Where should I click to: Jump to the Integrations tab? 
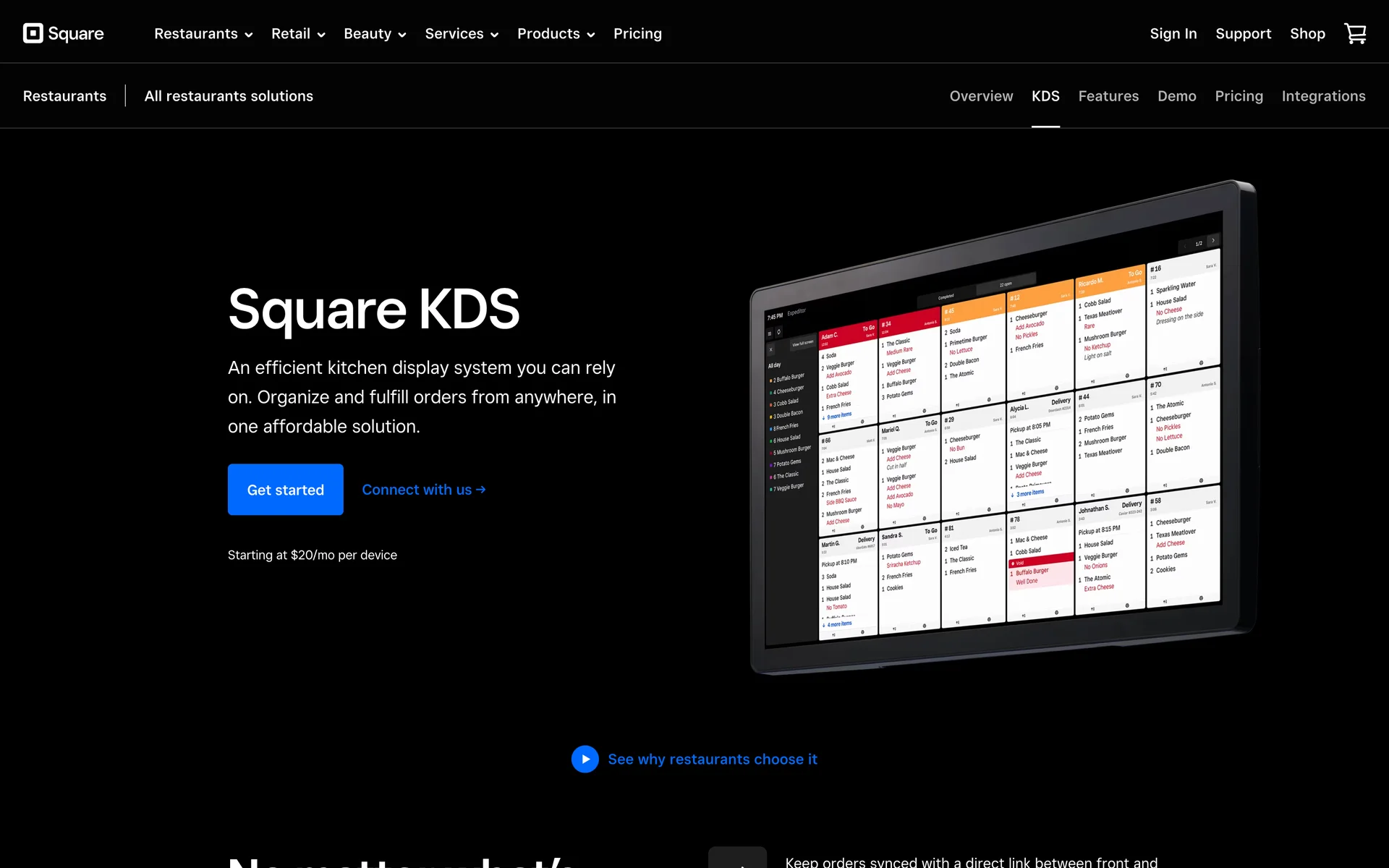[1322, 96]
